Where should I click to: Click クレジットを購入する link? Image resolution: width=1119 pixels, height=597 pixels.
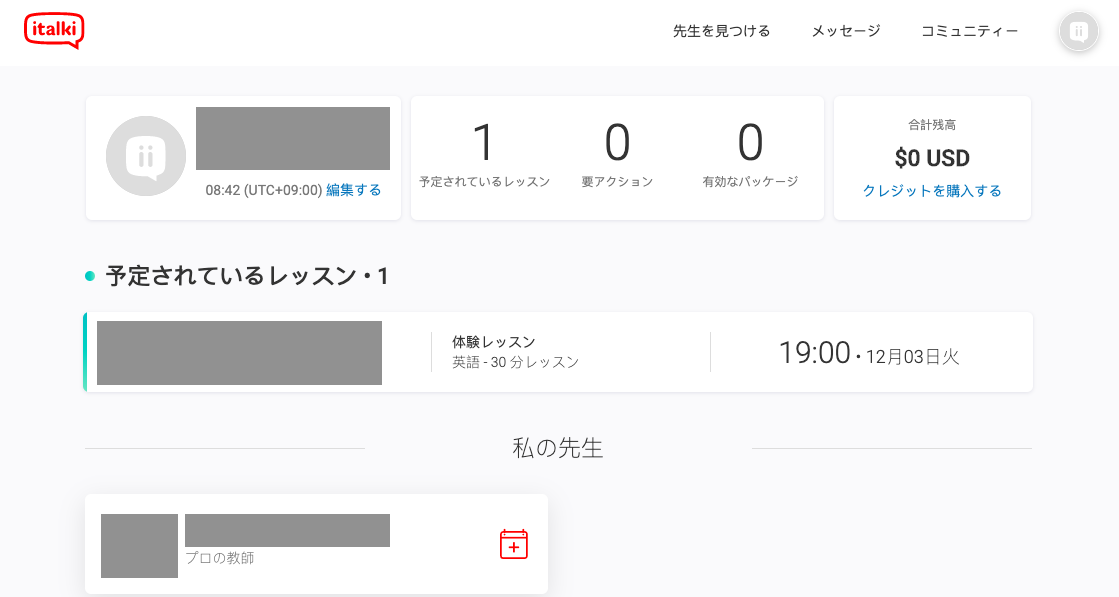pyautogui.click(x=932, y=191)
